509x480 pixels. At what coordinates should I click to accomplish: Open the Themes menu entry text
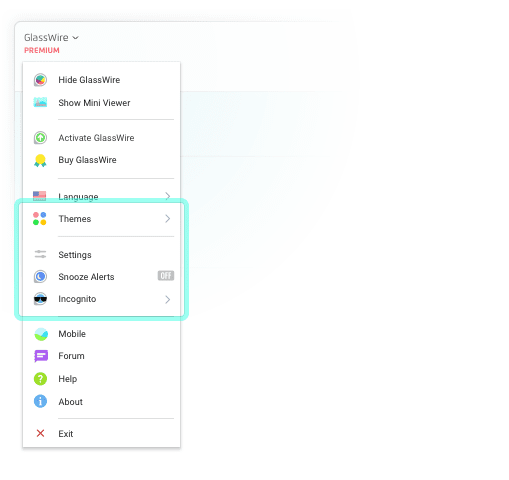click(x=75, y=219)
